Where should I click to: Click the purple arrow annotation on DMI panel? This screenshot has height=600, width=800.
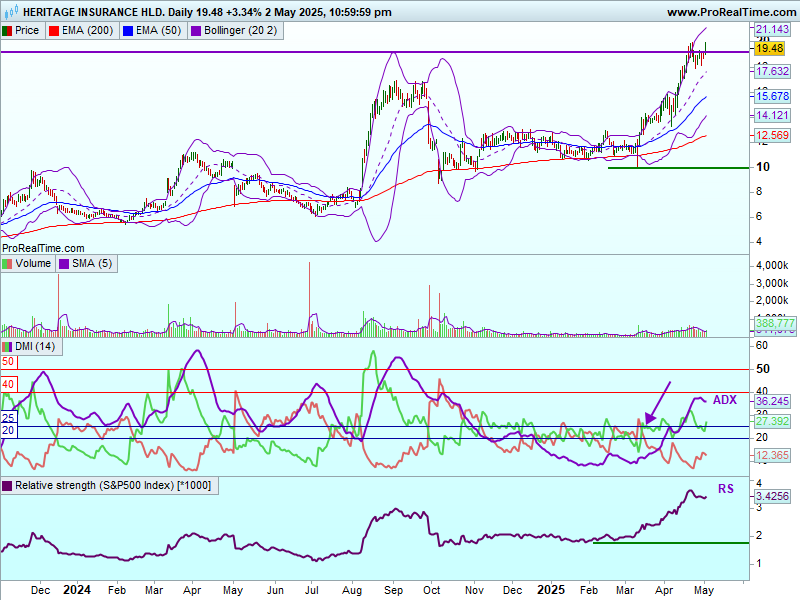657,402
